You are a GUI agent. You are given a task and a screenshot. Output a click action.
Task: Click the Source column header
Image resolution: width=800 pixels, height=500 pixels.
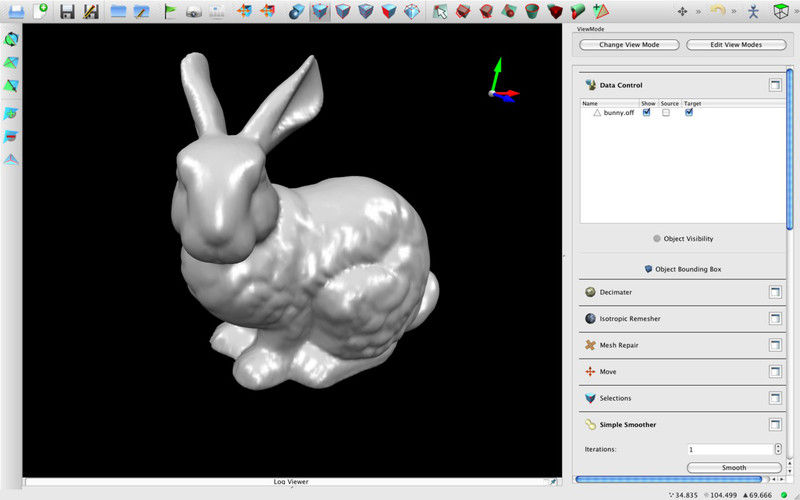670,104
